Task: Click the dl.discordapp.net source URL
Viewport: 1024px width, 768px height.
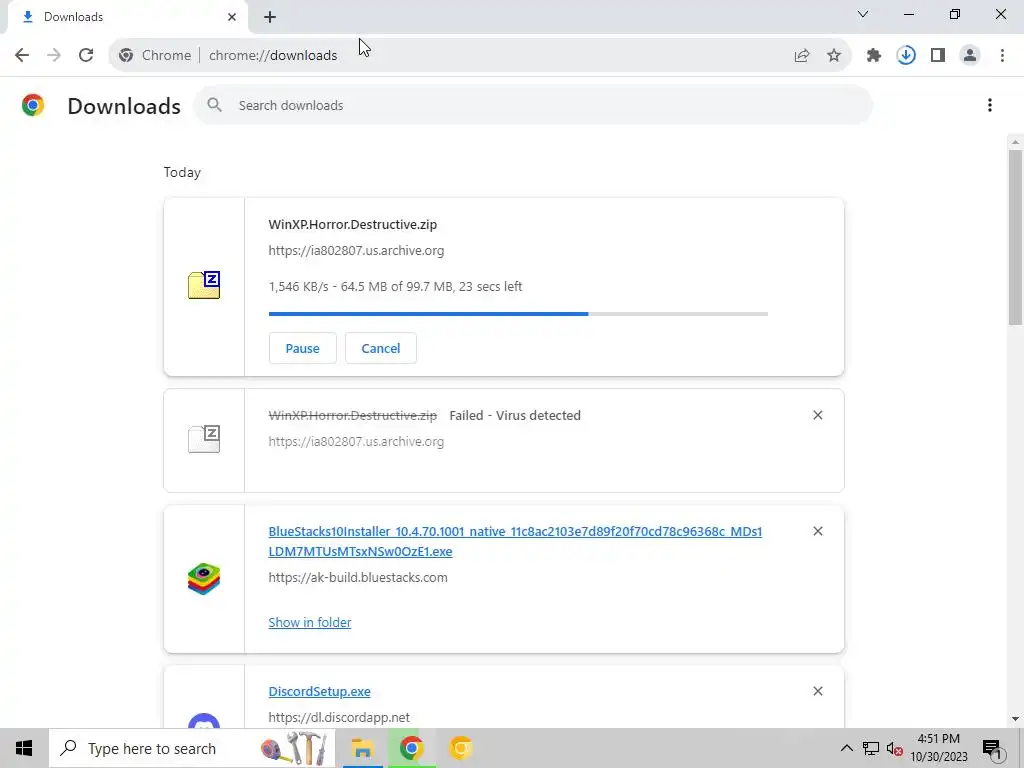Action: click(x=339, y=717)
